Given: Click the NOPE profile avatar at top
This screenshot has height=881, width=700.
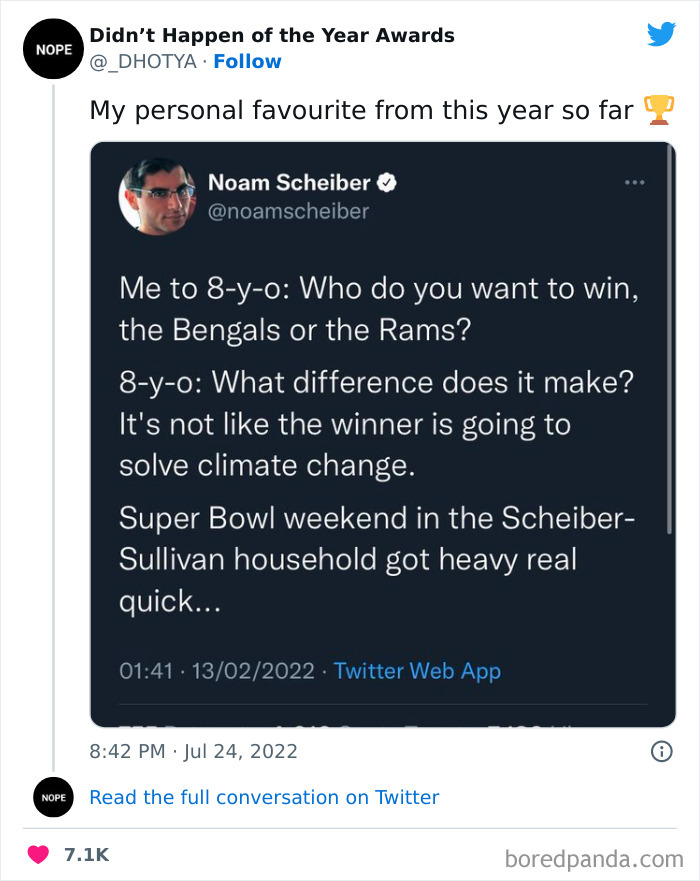Looking at the screenshot, I should click(x=53, y=48).
